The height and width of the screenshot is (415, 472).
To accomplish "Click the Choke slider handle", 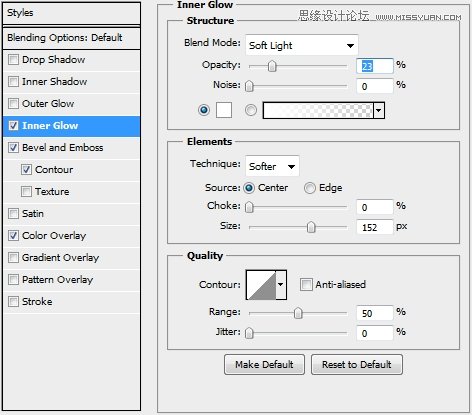I will (x=249, y=207).
